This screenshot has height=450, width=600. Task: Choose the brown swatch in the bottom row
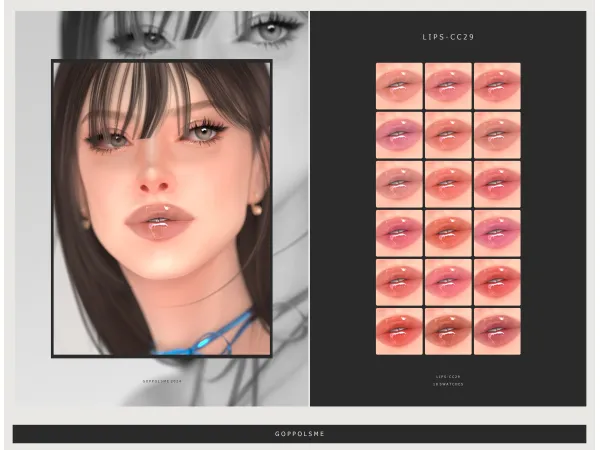[448, 331]
